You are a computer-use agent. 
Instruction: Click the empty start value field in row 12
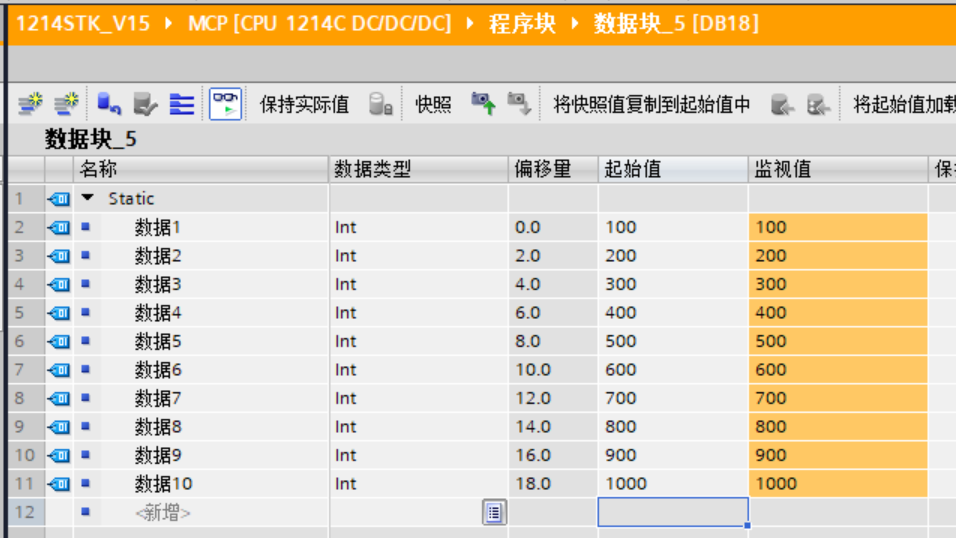click(x=672, y=512)
